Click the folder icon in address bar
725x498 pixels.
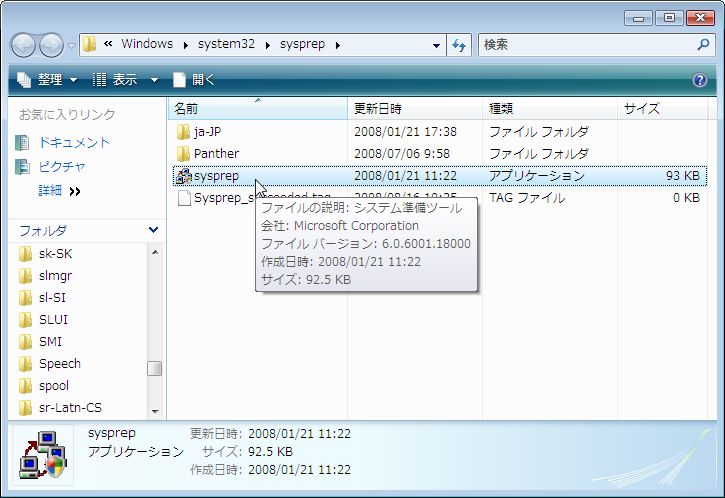point(89,44)
